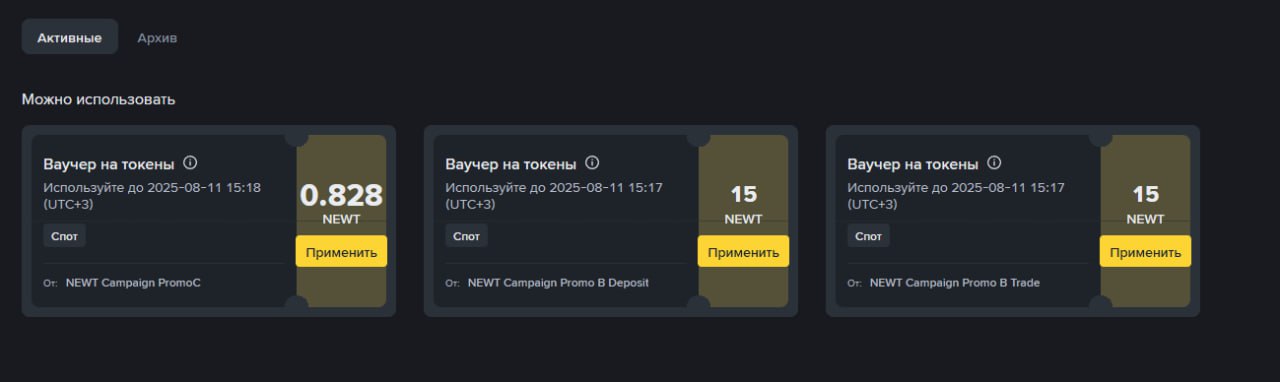Click Применить on Promo B Deposit voucher
The height and width of the screenshot is (382, 1280).
743,252
